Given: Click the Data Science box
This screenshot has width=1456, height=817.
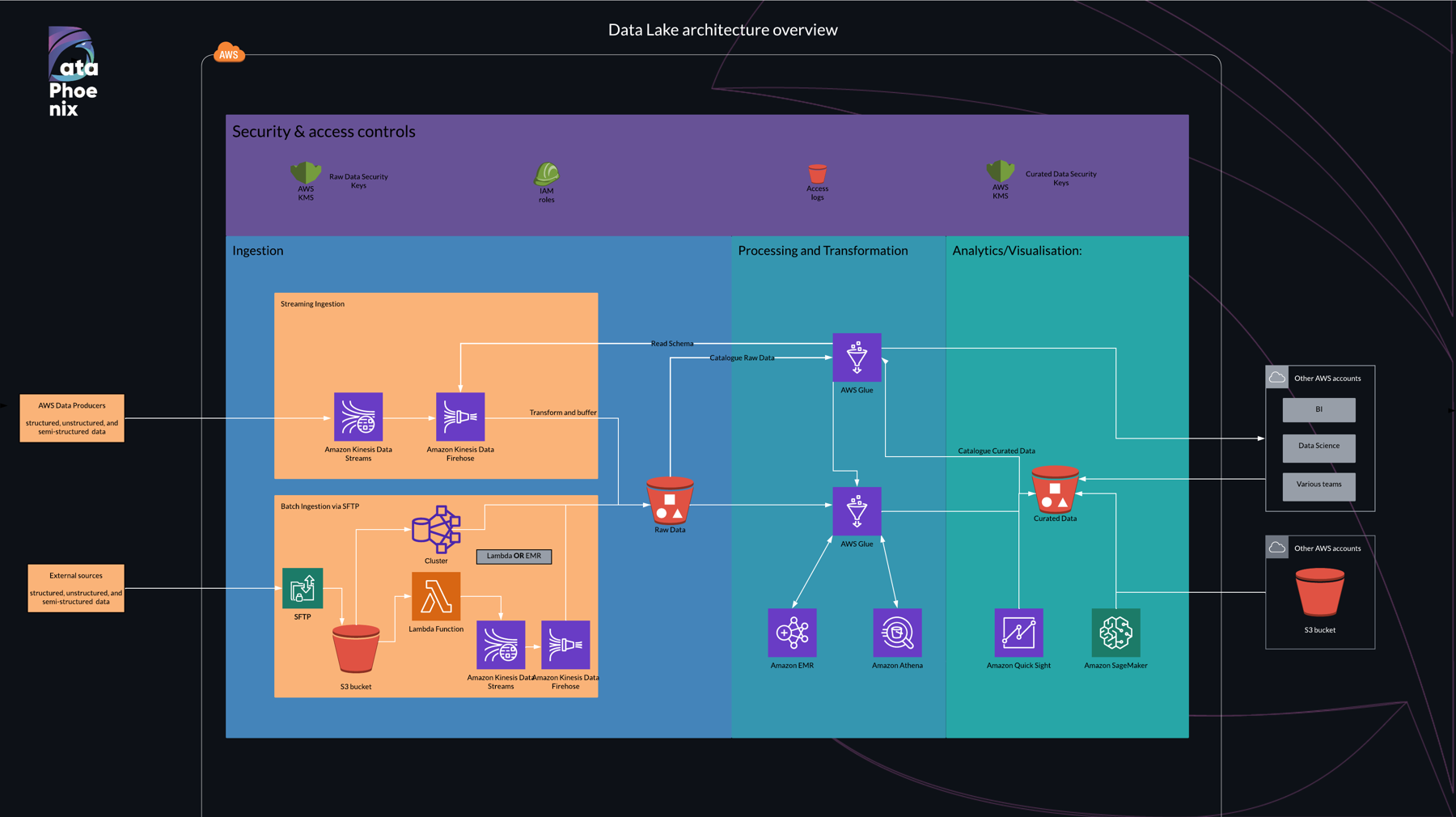Looking at the screenshot, I should point(1318,447).
